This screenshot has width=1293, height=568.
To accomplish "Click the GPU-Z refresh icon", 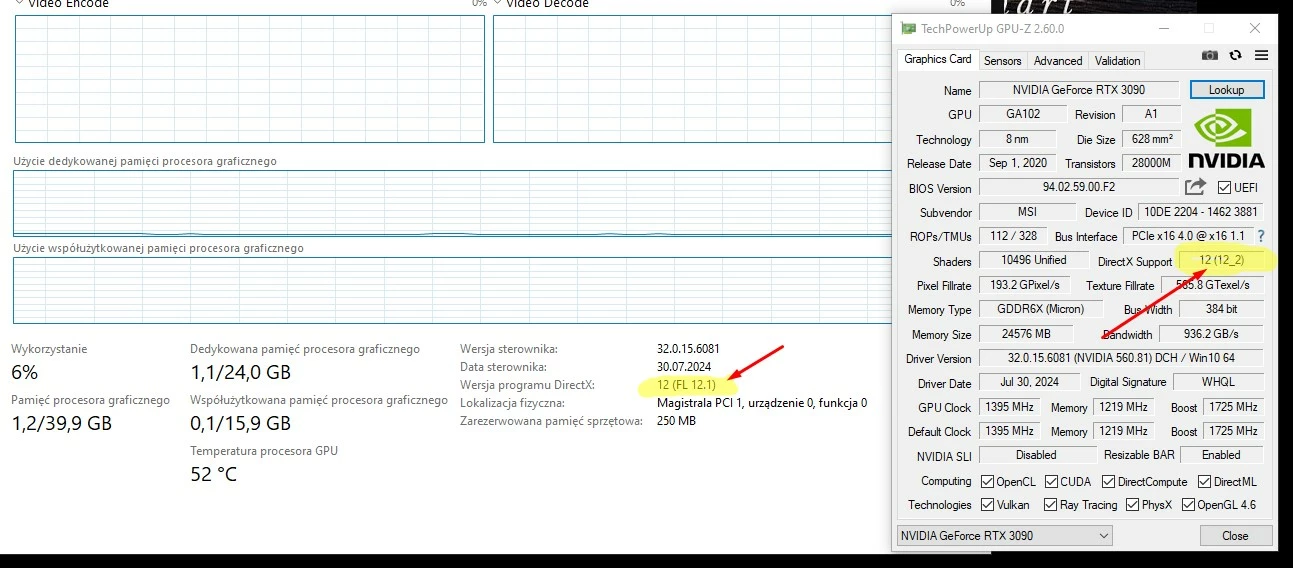I will [x=1236, y=56].
